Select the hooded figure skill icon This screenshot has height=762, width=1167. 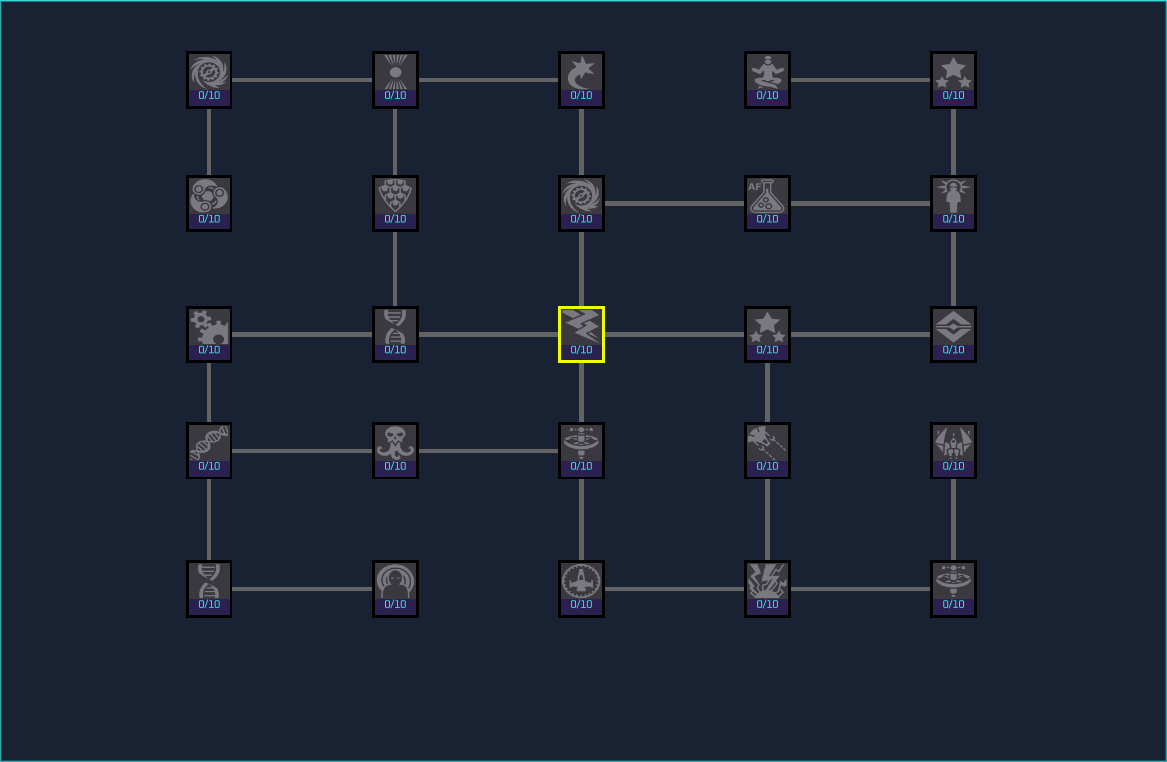395,588
